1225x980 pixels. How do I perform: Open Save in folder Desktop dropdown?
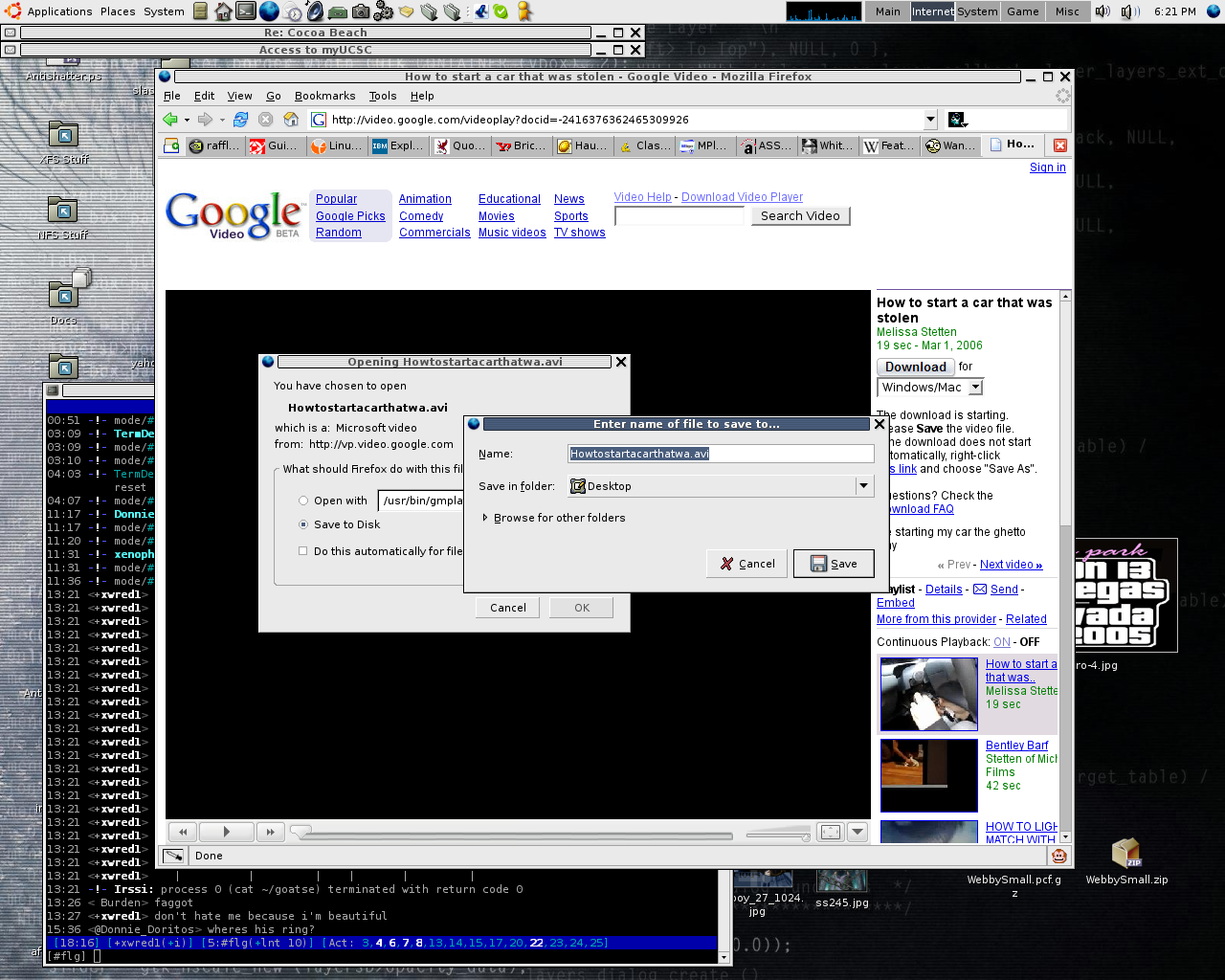(721, 486)
